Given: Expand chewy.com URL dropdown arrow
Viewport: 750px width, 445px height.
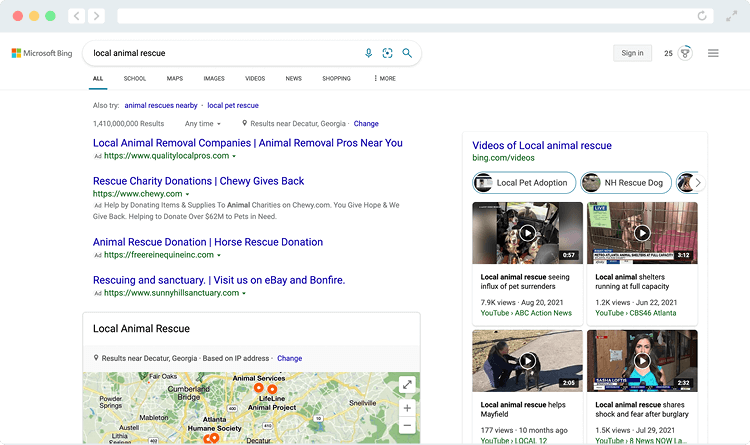Looking at the screenshot, I should pyautogui.click(x=187, y=194).
